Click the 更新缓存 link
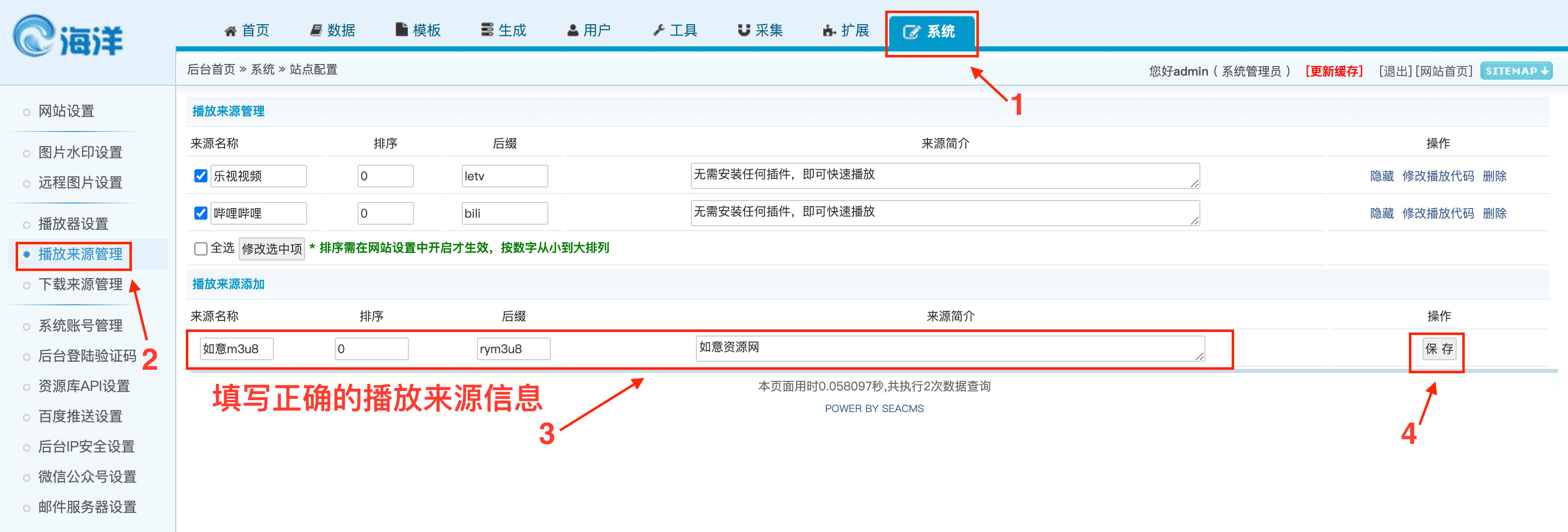Image resolution: width=1568 pixels, height=532 pixels. click(1334, 71)
